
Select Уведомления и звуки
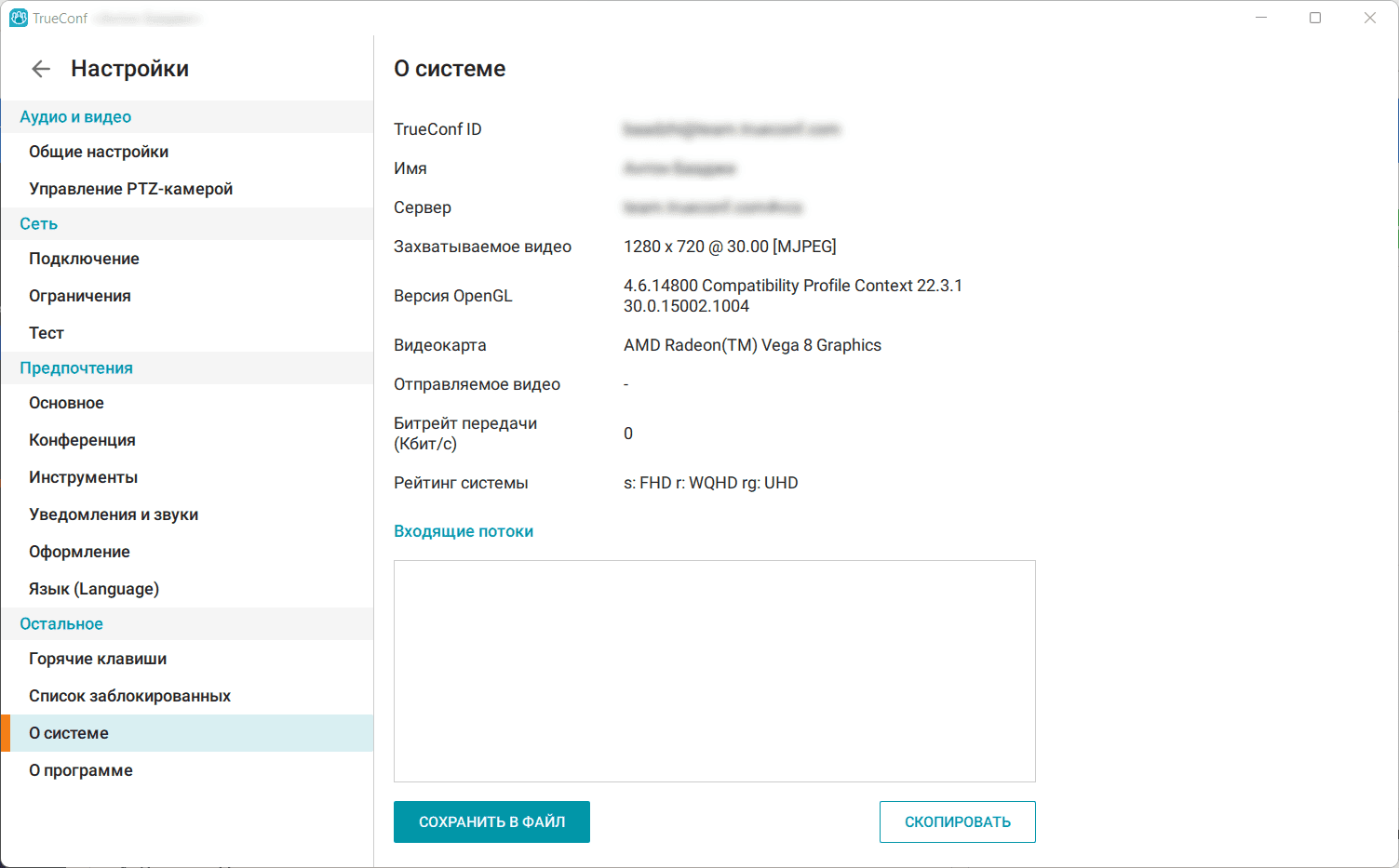point(187,514)
